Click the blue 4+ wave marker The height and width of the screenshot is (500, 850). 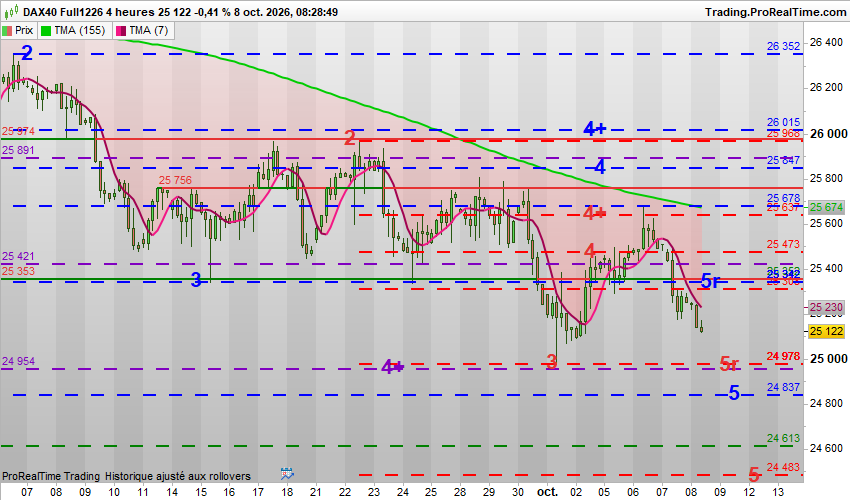(595, 129)
